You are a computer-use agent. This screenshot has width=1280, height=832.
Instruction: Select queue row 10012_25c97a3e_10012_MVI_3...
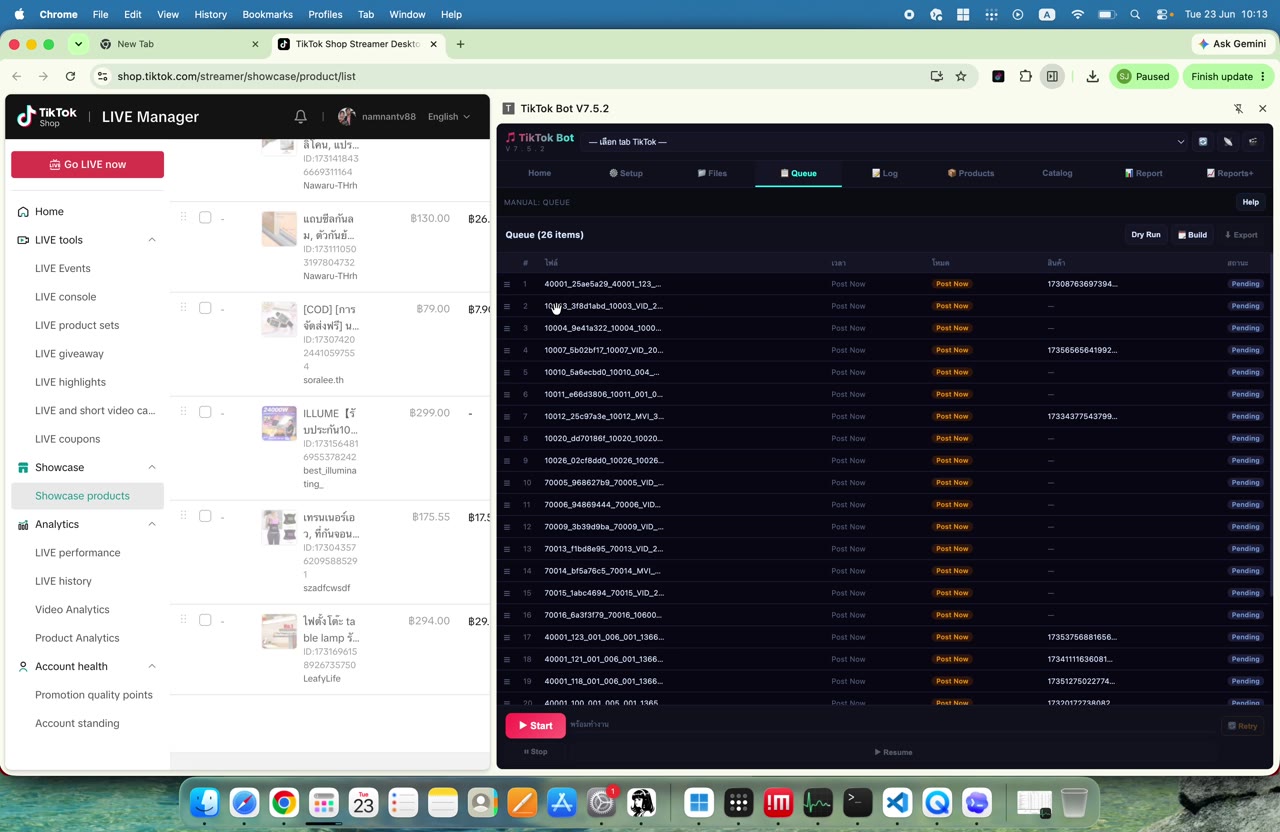pyautogui.click(x=884, y=417)
